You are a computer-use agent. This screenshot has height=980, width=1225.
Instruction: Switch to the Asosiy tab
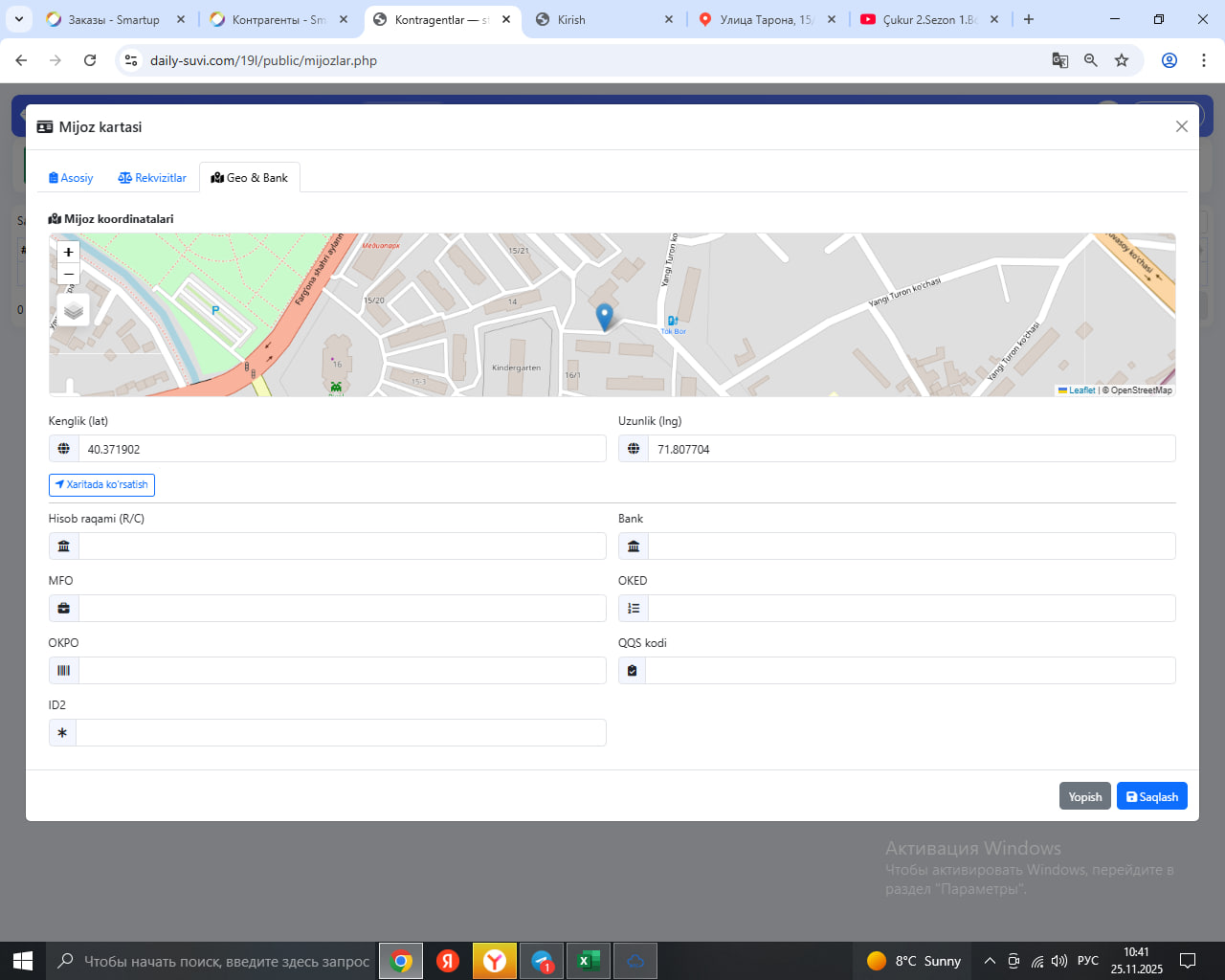coord(71,178)
